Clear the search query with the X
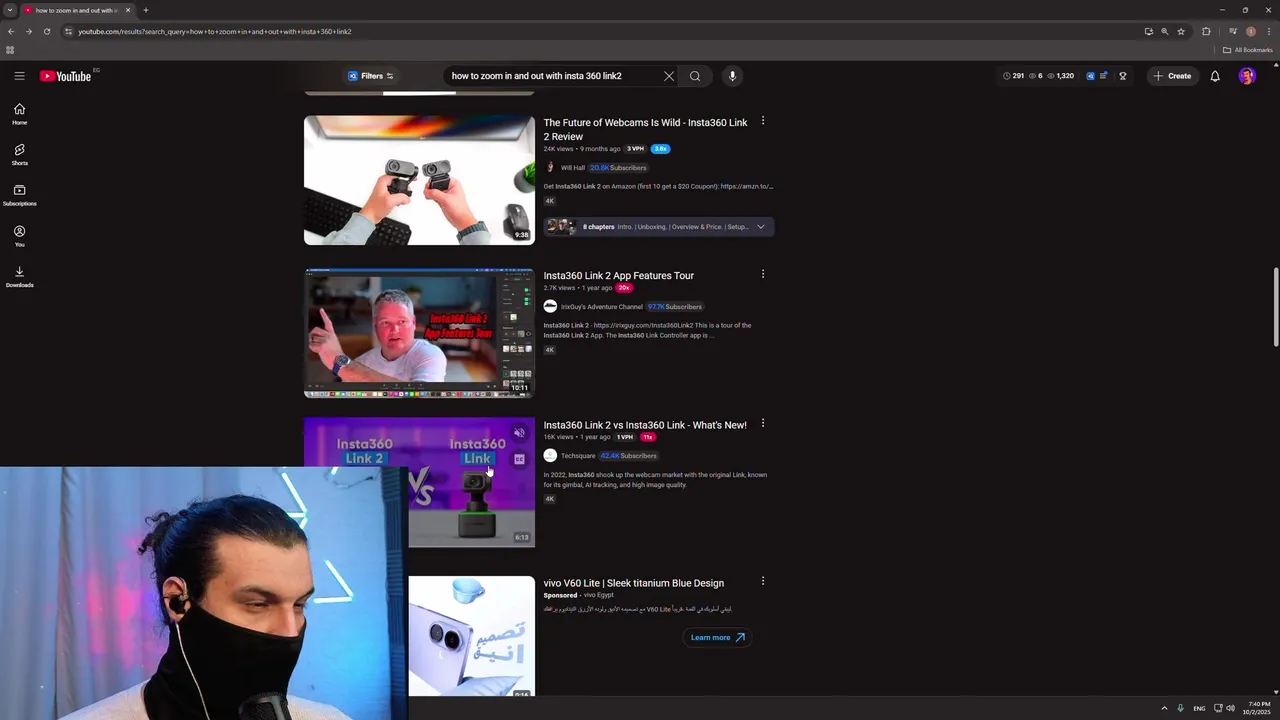Screen dimensions: 1280x720 tap(669, 76)
